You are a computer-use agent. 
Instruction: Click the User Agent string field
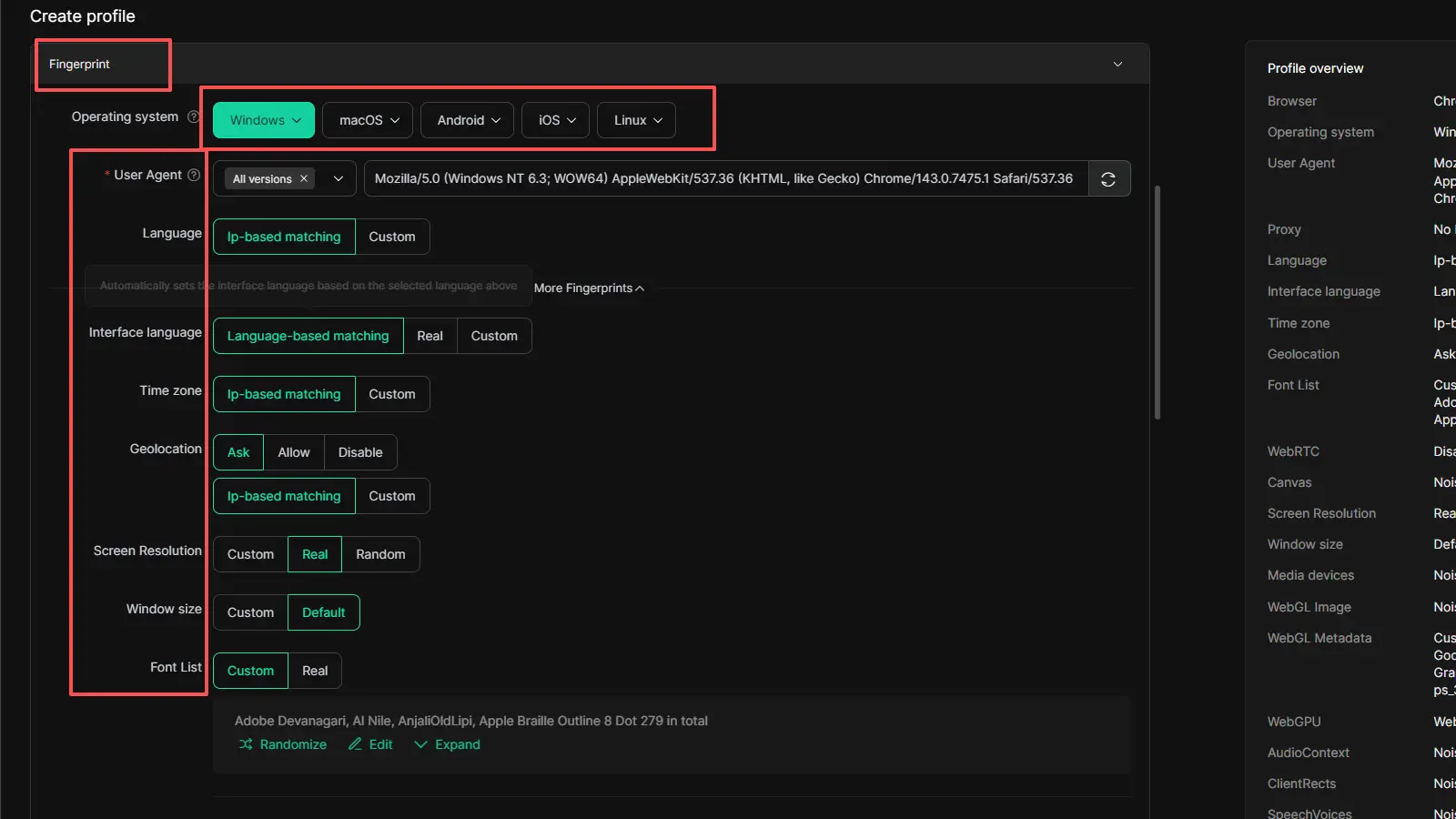tap(723, 179)
